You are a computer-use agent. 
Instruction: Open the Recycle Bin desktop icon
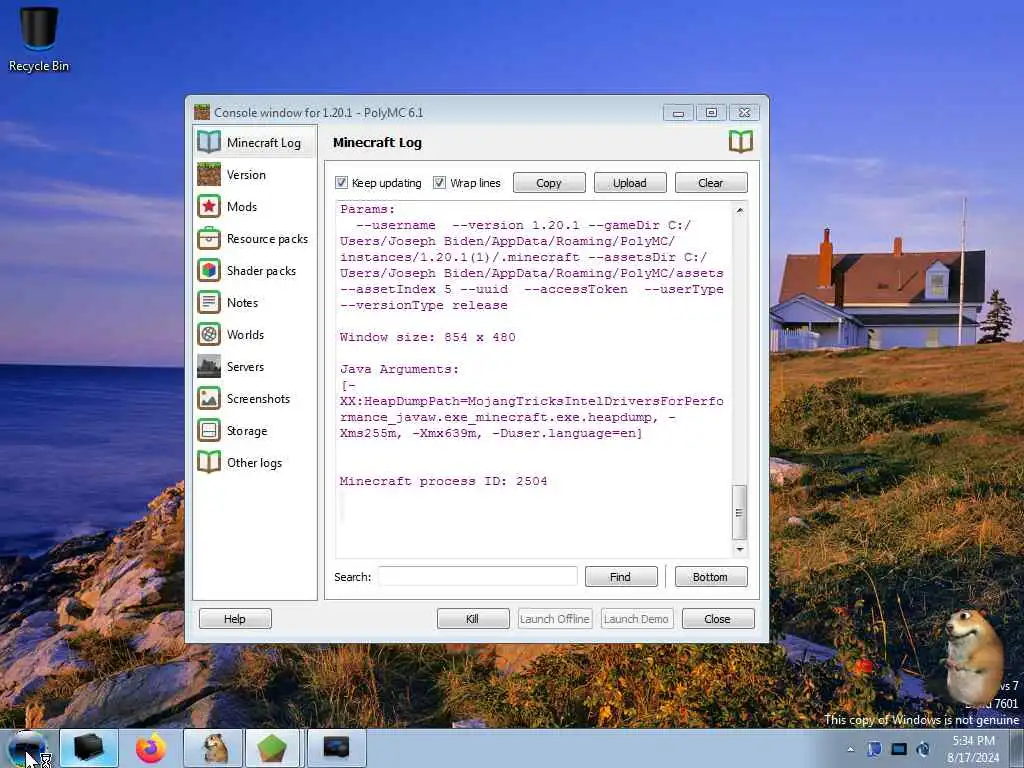coord(39,39)
